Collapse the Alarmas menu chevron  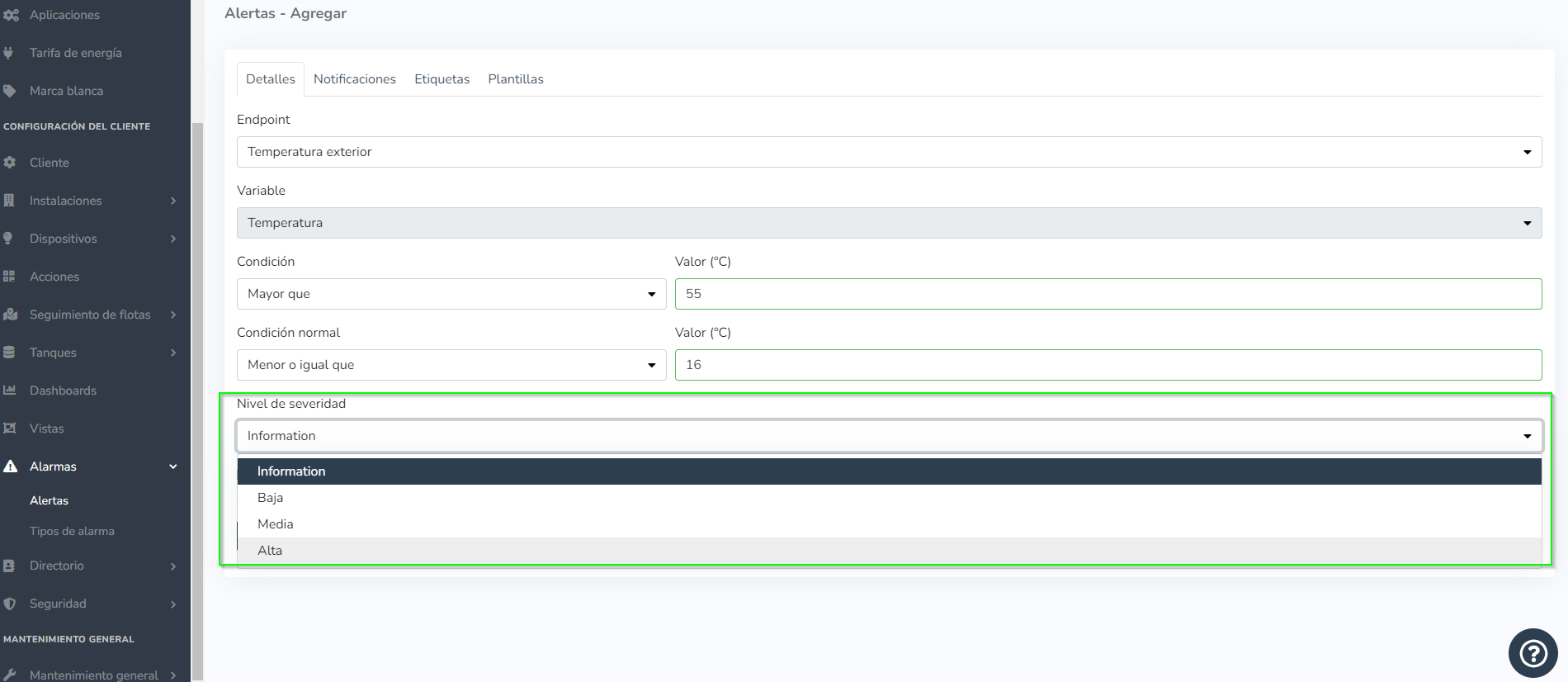[173, 467]
